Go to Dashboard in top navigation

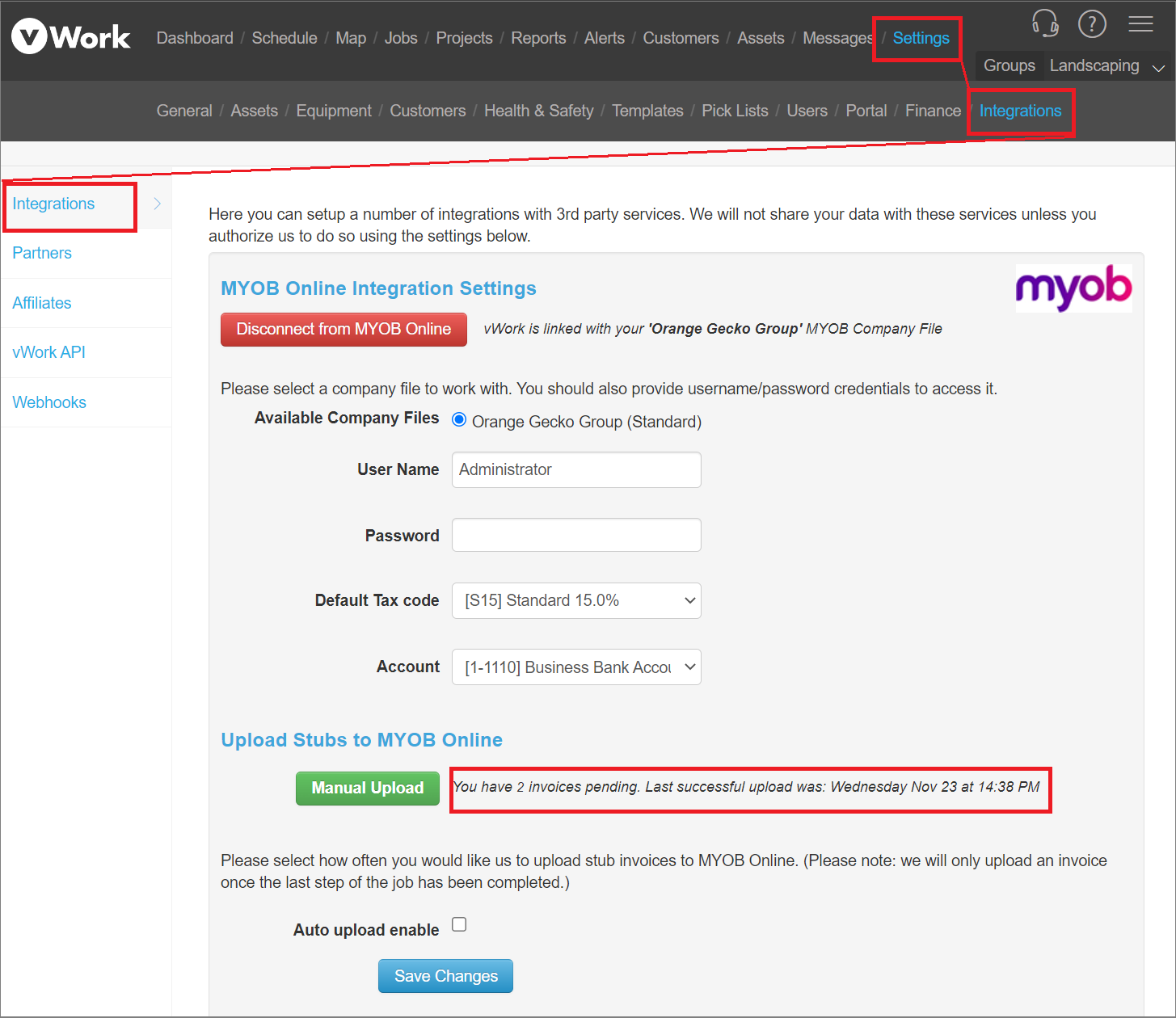point(195,38)
